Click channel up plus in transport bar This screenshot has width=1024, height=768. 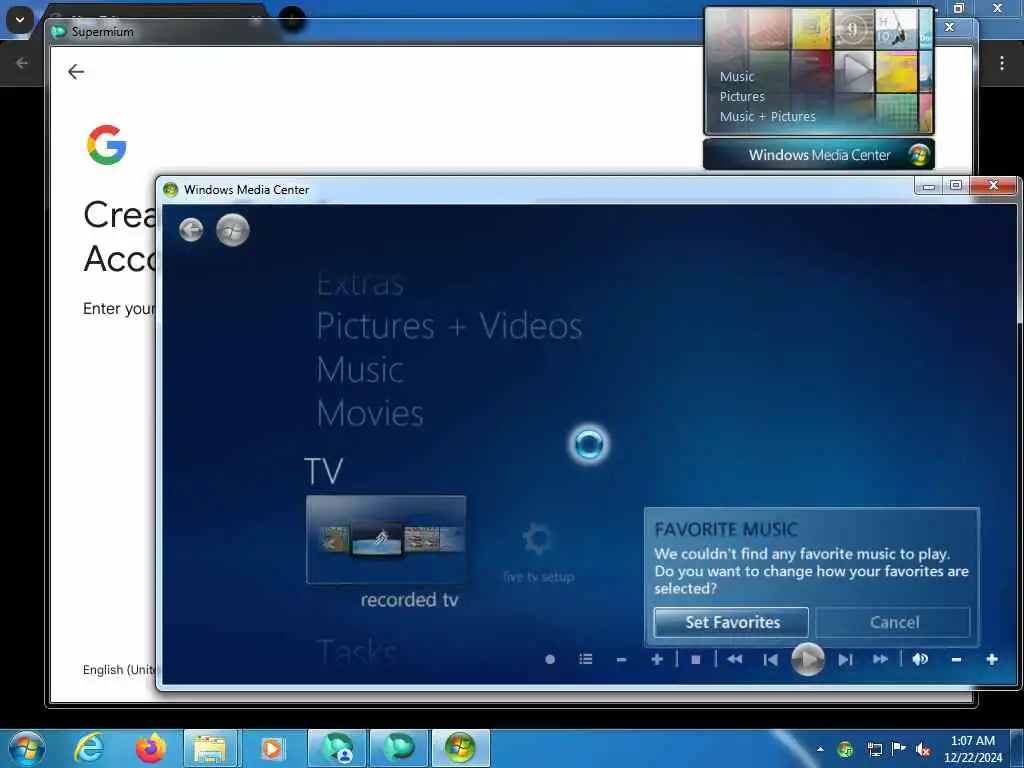[657, 660]
